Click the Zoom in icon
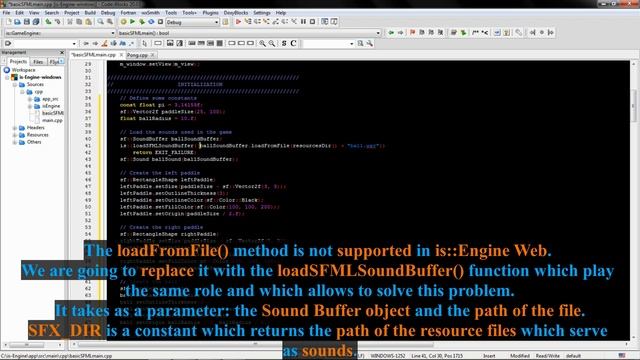640x360 pixels. pyautogui.click(x=262, y=43)
